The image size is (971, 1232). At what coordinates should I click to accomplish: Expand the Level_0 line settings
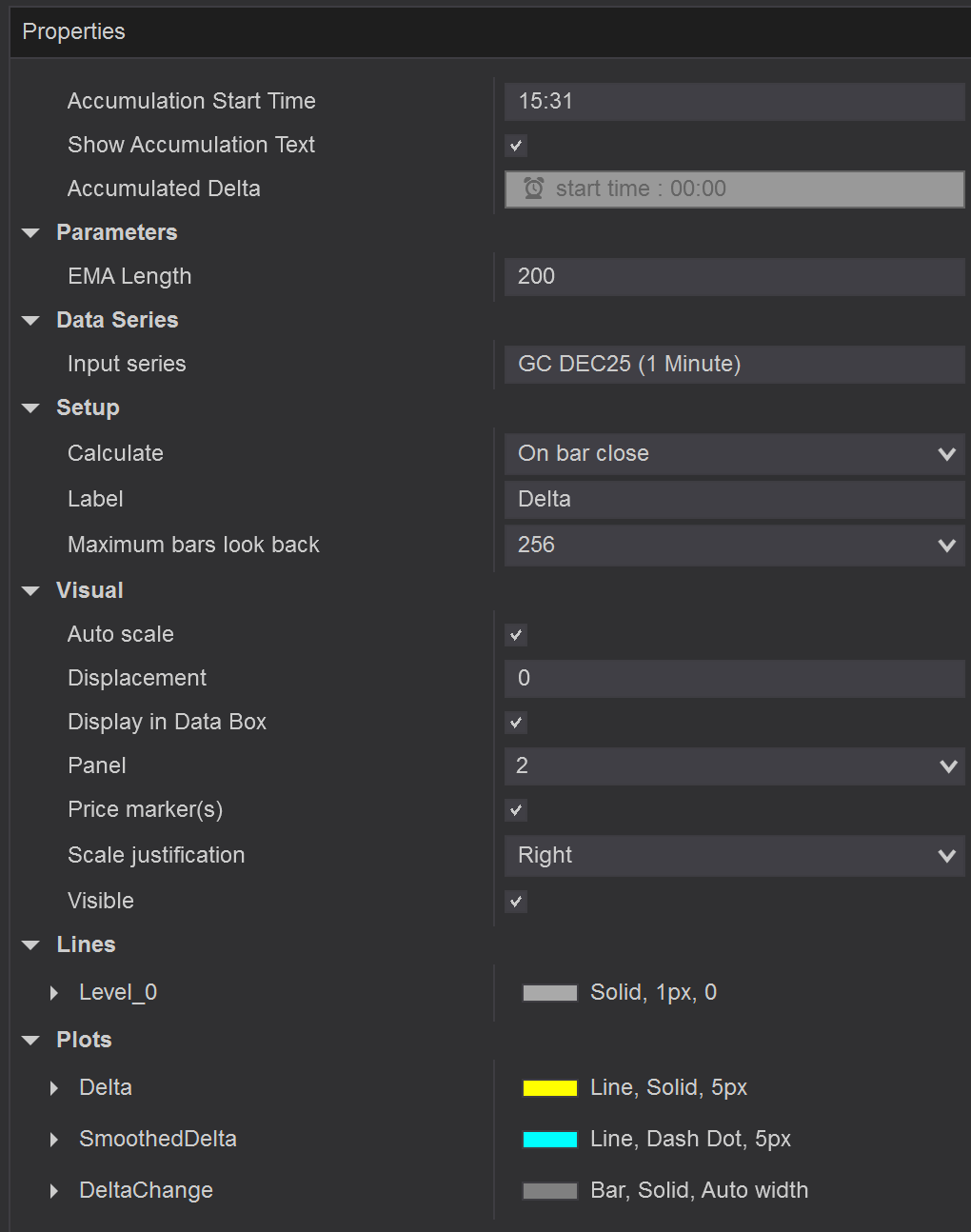click(54, 993)
